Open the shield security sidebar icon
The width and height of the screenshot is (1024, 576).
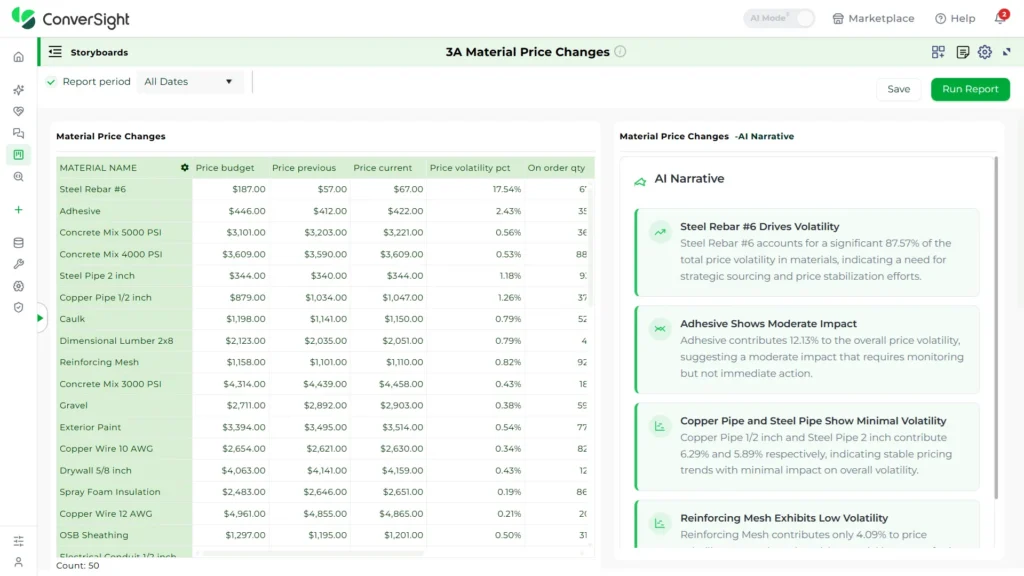(18, 308)
